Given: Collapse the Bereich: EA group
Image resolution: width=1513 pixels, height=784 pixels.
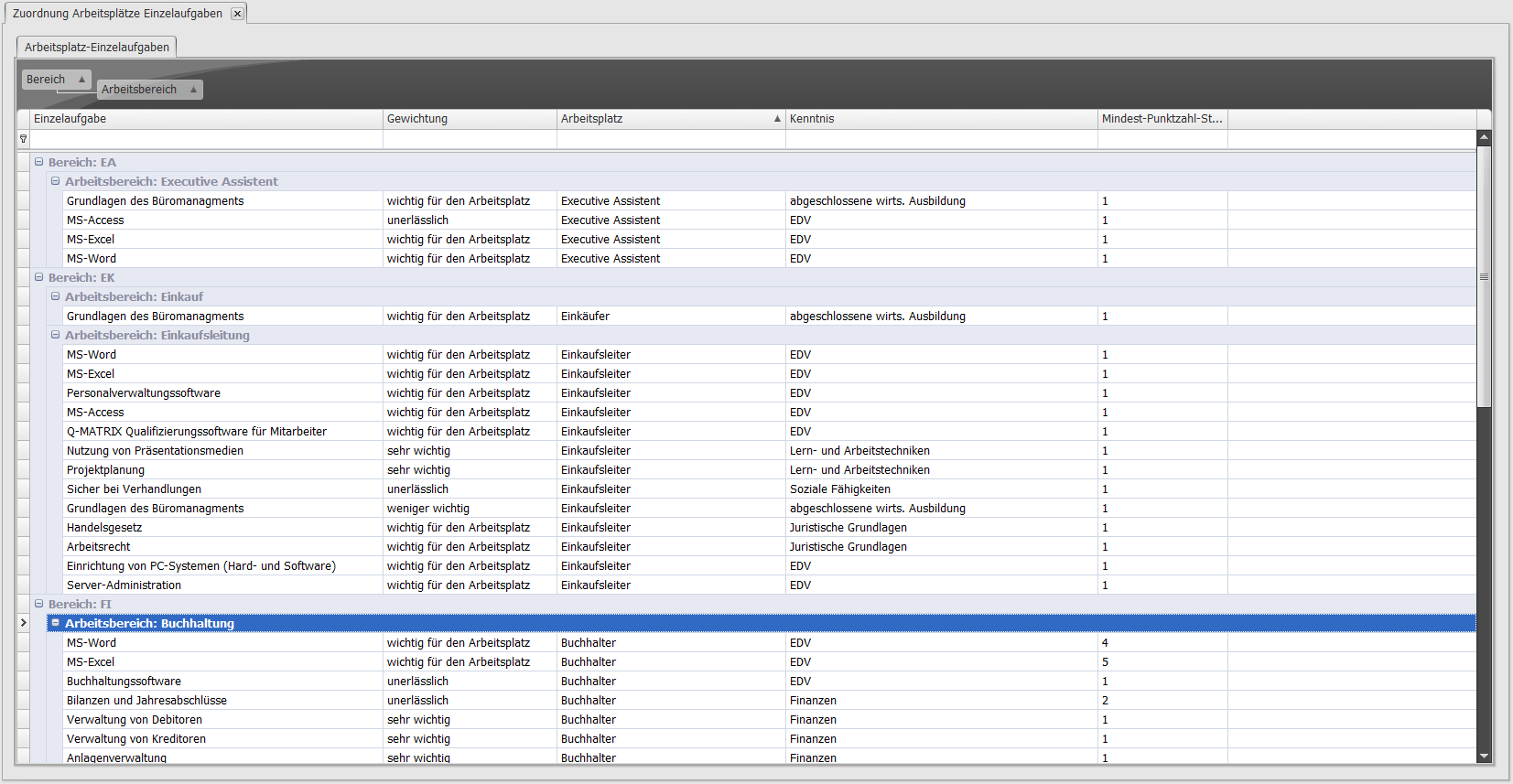Looking at the screenshot, I should (x=39, y=162).
